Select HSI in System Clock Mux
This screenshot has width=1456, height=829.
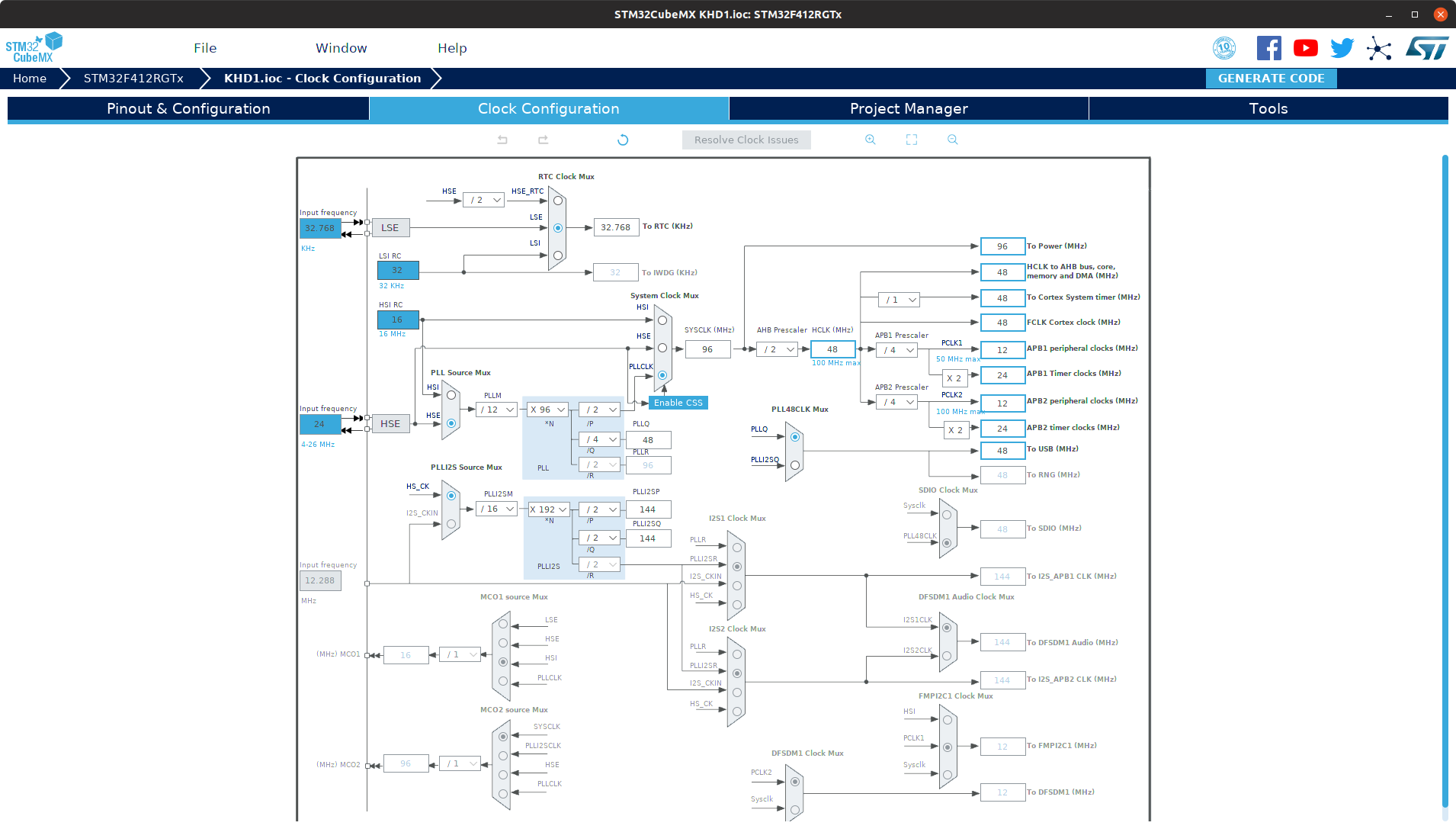(x=662, y=320)
